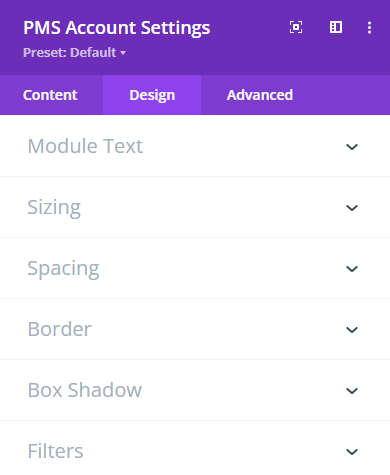The width and height of the screenshot is (390, 475).
Task: Go to the Advanced tab
Action: click(260, 95)
